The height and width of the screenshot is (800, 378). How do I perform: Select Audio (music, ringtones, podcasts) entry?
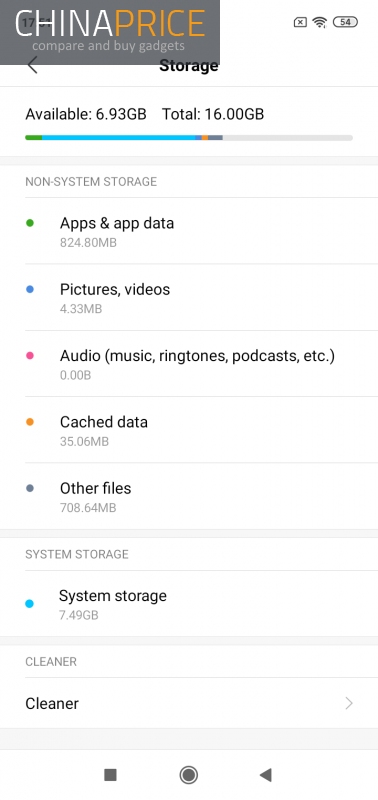tap(189, 364)
